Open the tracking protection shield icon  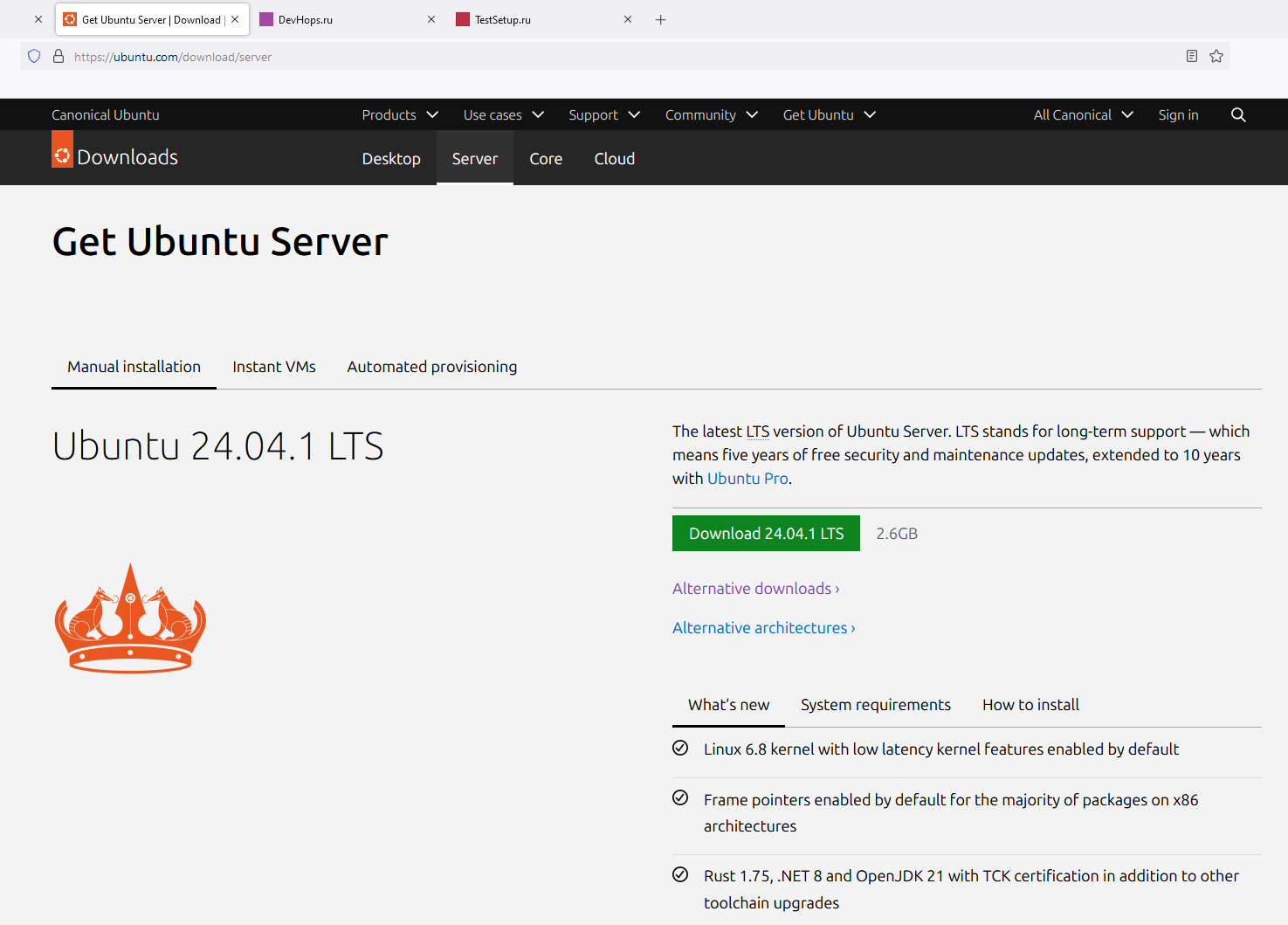34,57
